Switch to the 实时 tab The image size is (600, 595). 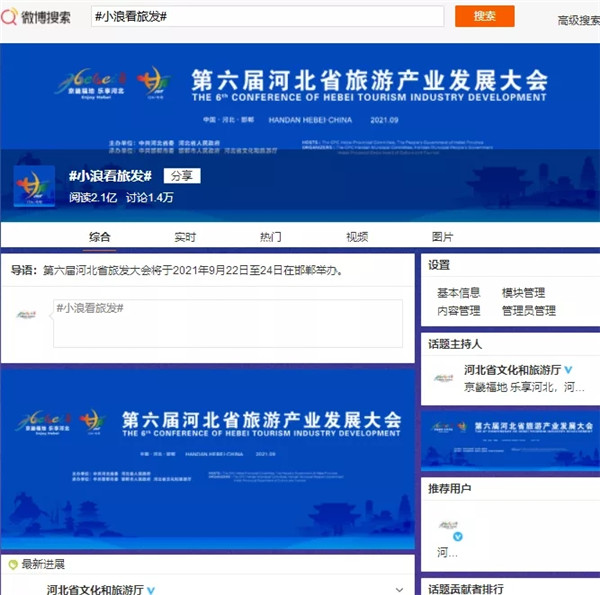coord(185,237)
